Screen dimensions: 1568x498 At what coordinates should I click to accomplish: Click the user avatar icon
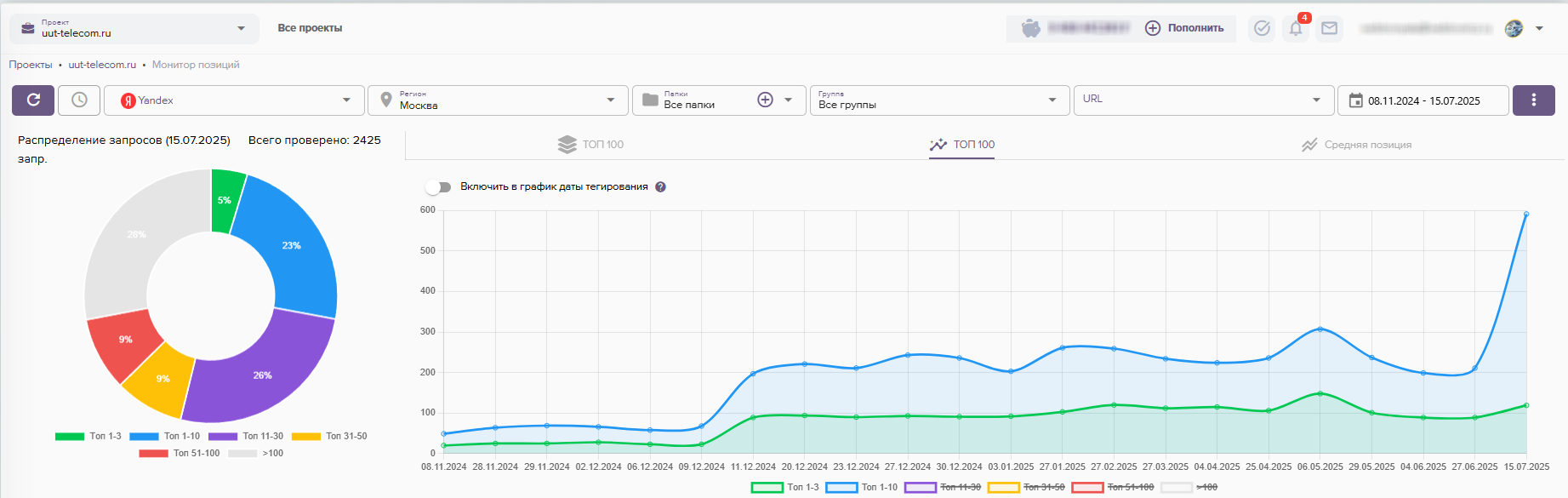pos(1514,29)
